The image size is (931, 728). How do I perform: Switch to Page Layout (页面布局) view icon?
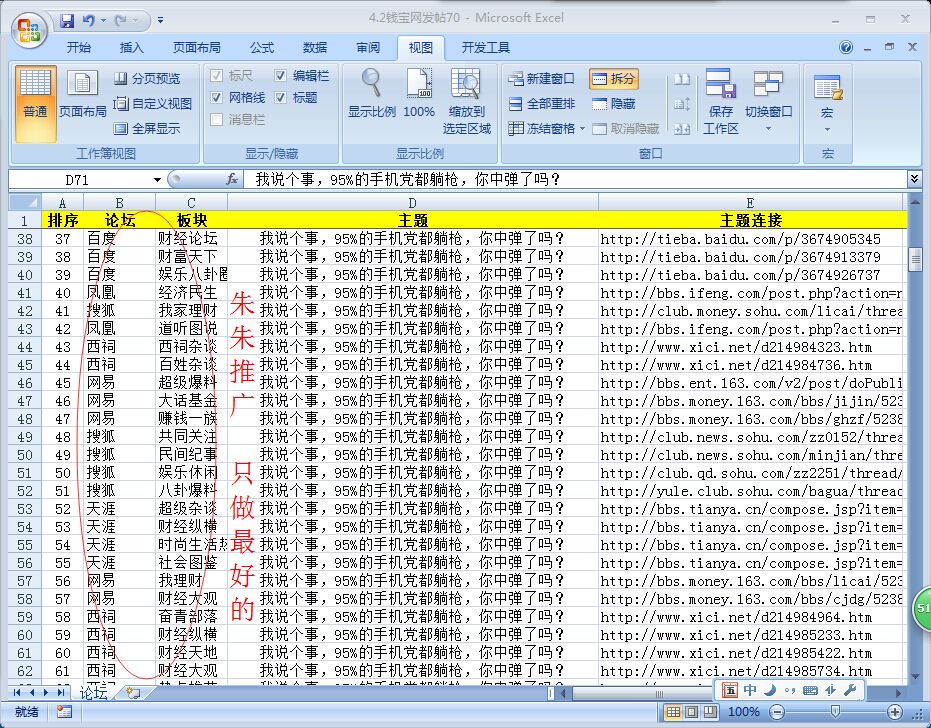(83, 94)
